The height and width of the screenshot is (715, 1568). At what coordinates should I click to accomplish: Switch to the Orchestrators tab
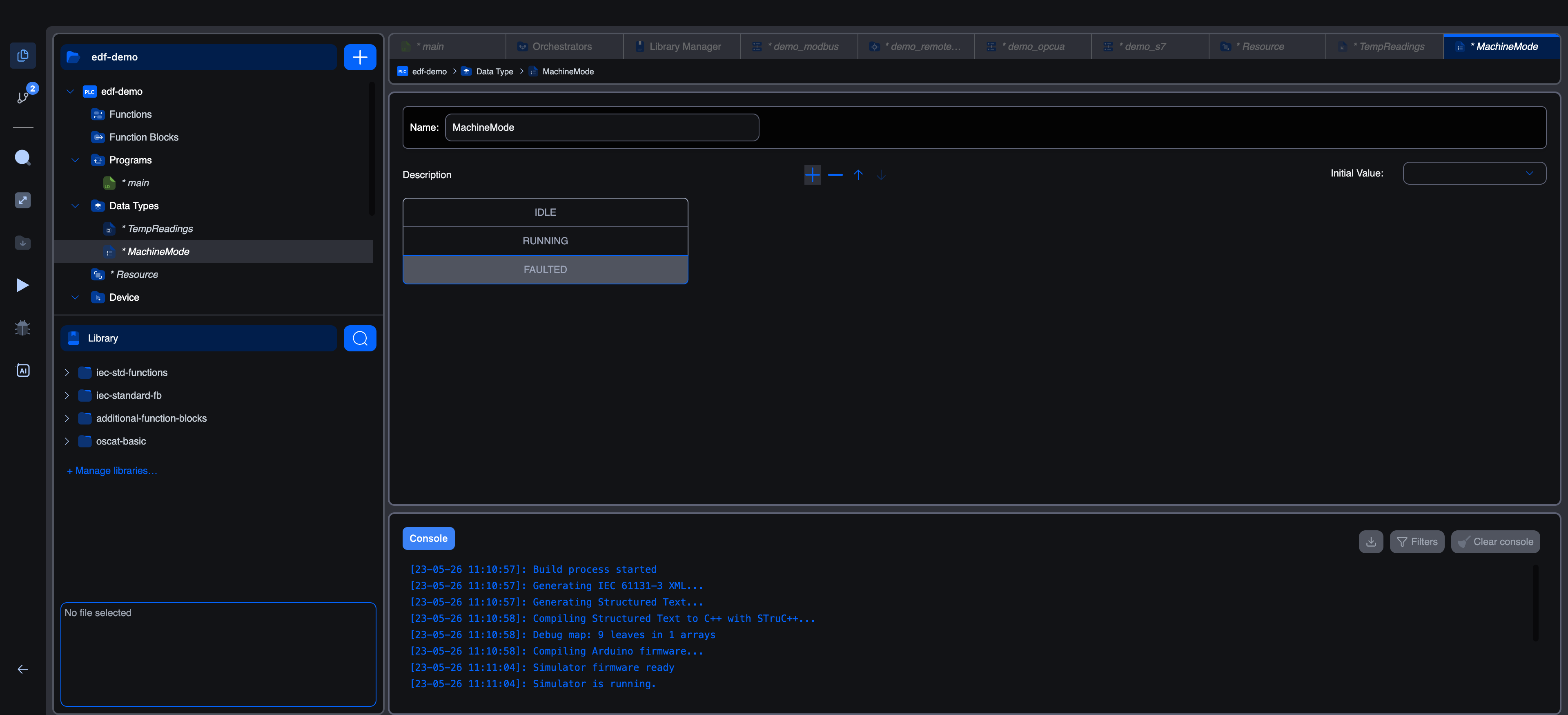coord(564,46)
